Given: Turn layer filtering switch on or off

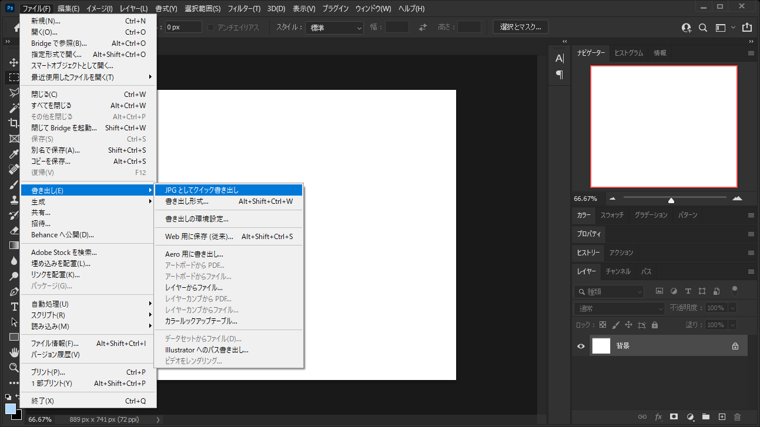Looking at the screenshot, I should click(x=735, y=290).
